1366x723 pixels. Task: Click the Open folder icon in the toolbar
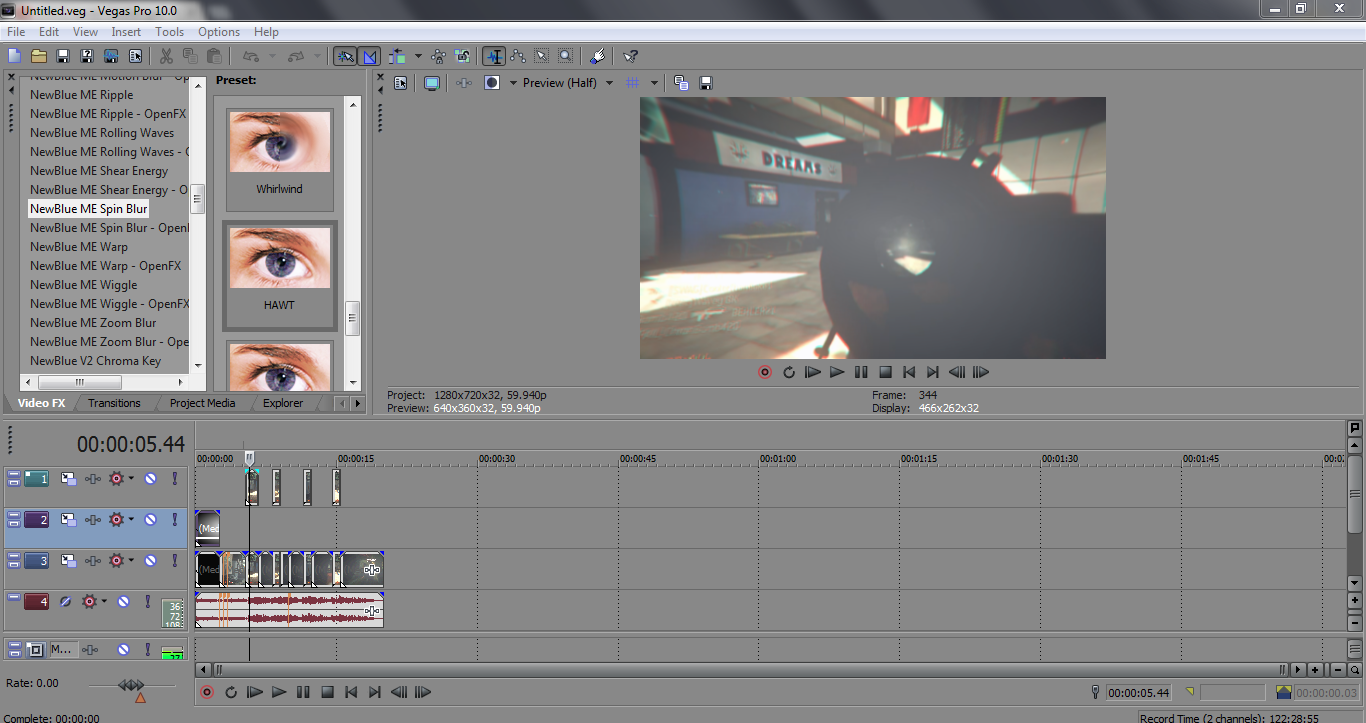pyautogui.click(x=39, y=56)
